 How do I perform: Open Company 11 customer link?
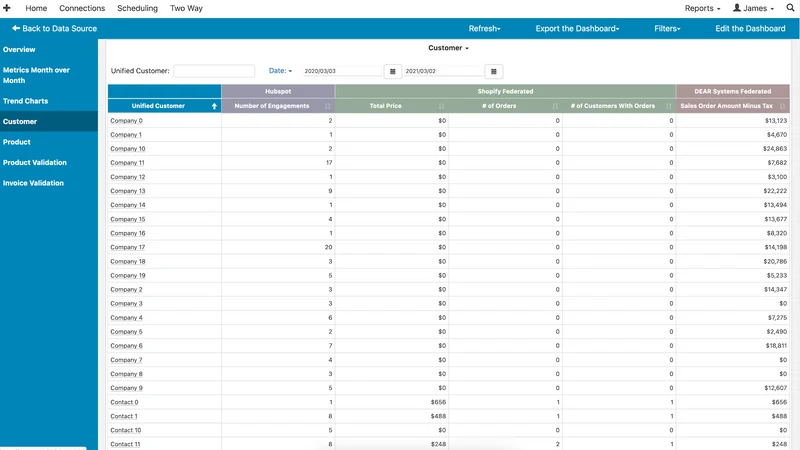(x=128, y=163)
